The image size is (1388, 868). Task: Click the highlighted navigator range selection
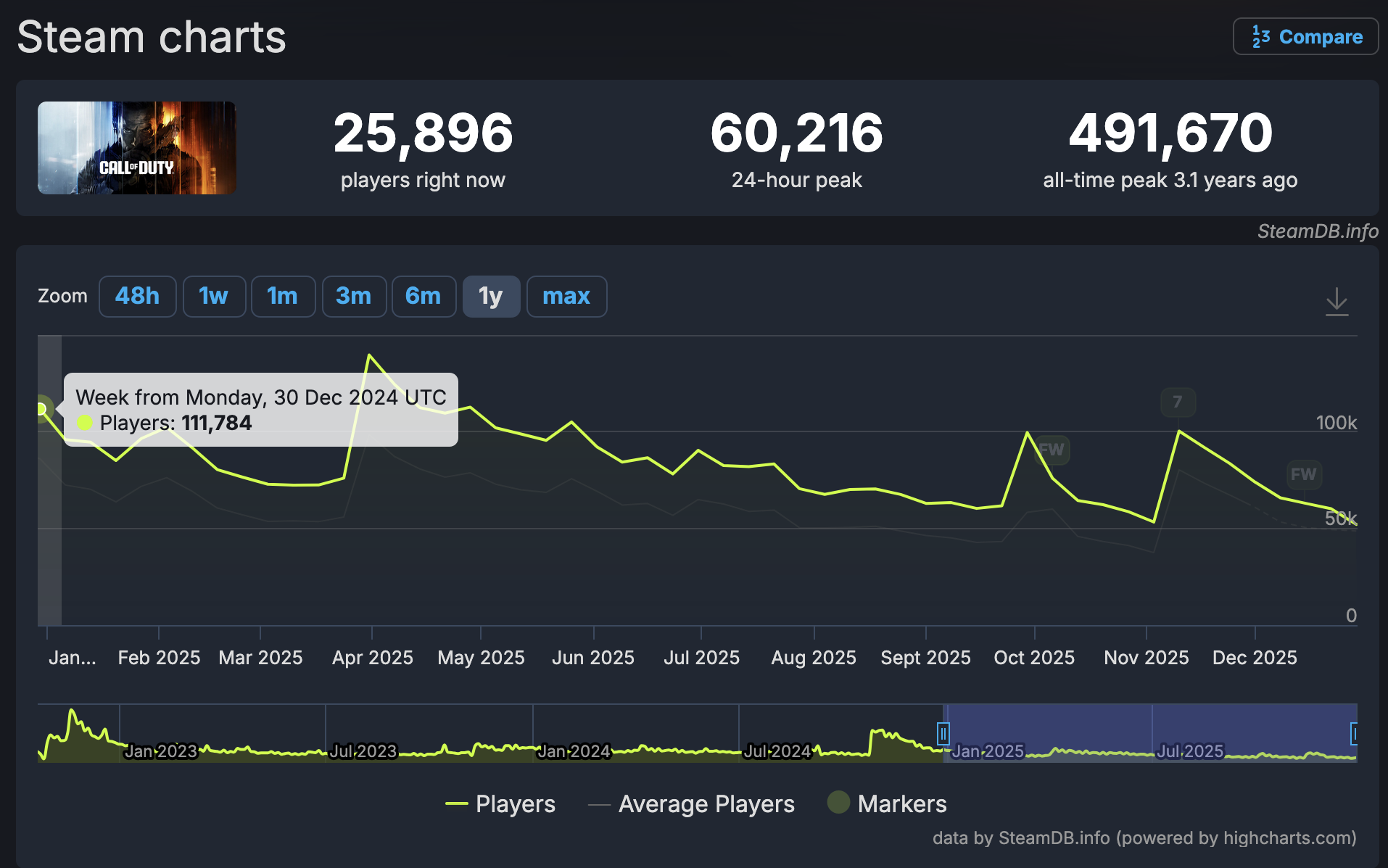(1149, 732)
